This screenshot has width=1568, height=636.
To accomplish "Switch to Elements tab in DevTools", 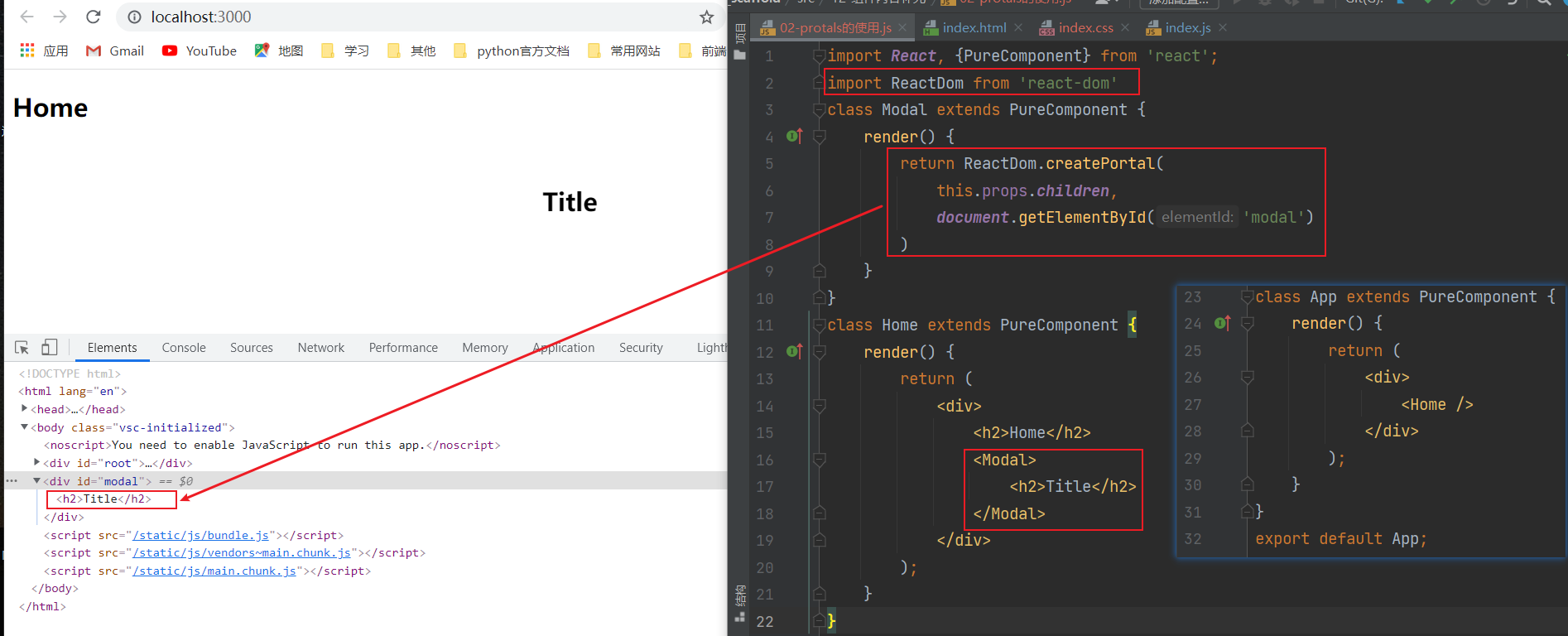I will pyautogui.click(x=112, y=348).
